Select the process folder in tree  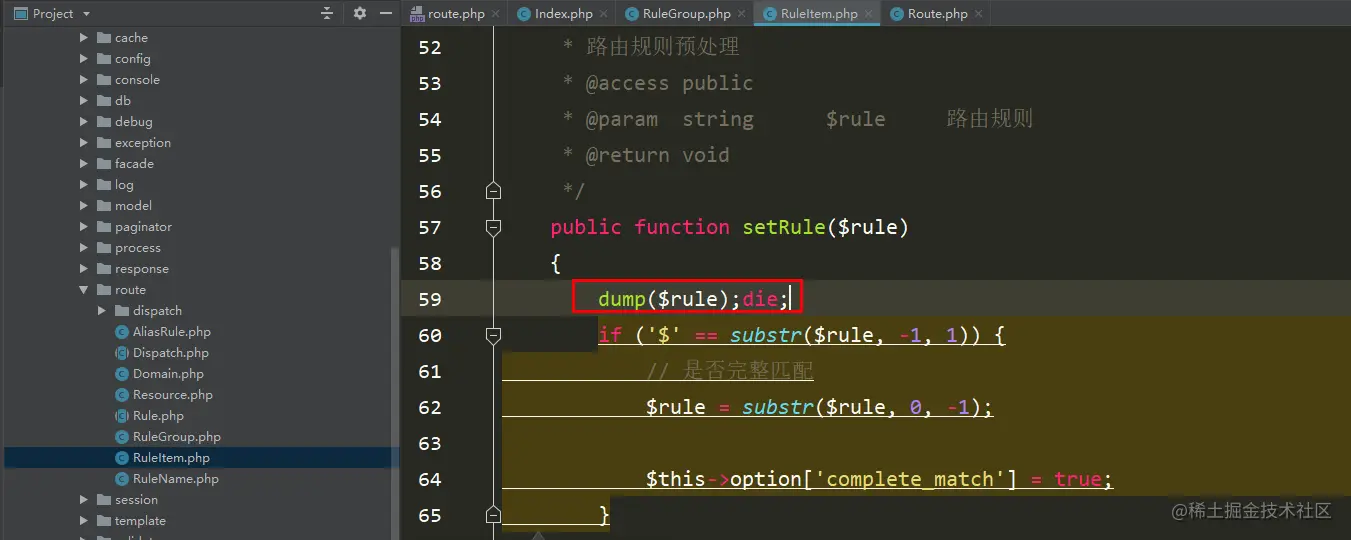coord(137,248)
